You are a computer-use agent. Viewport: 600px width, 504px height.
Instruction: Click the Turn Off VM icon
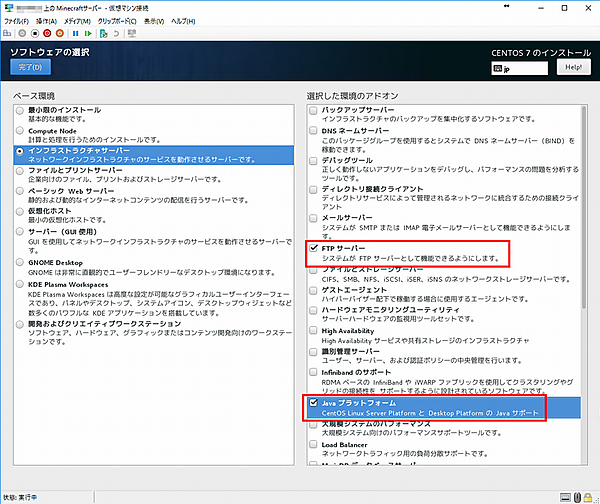click(x=35, y=32)
